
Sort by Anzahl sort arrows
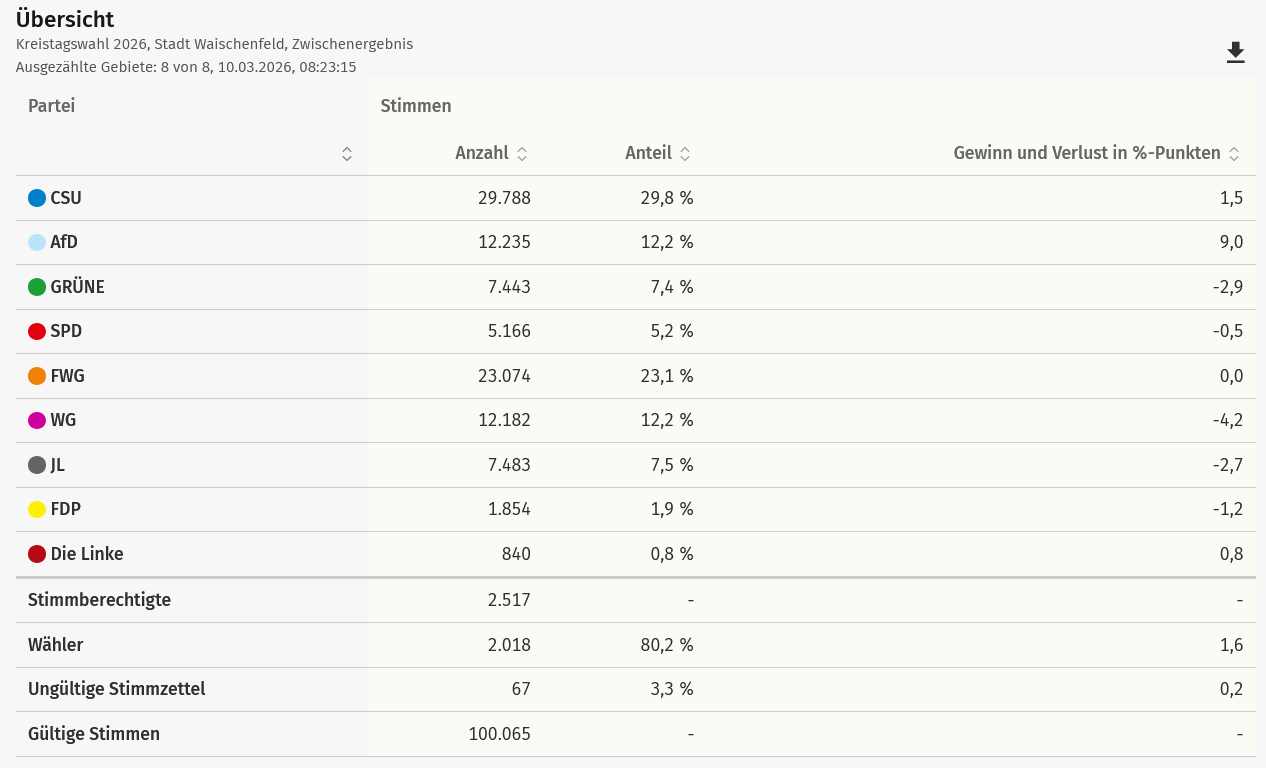(522, 154)
